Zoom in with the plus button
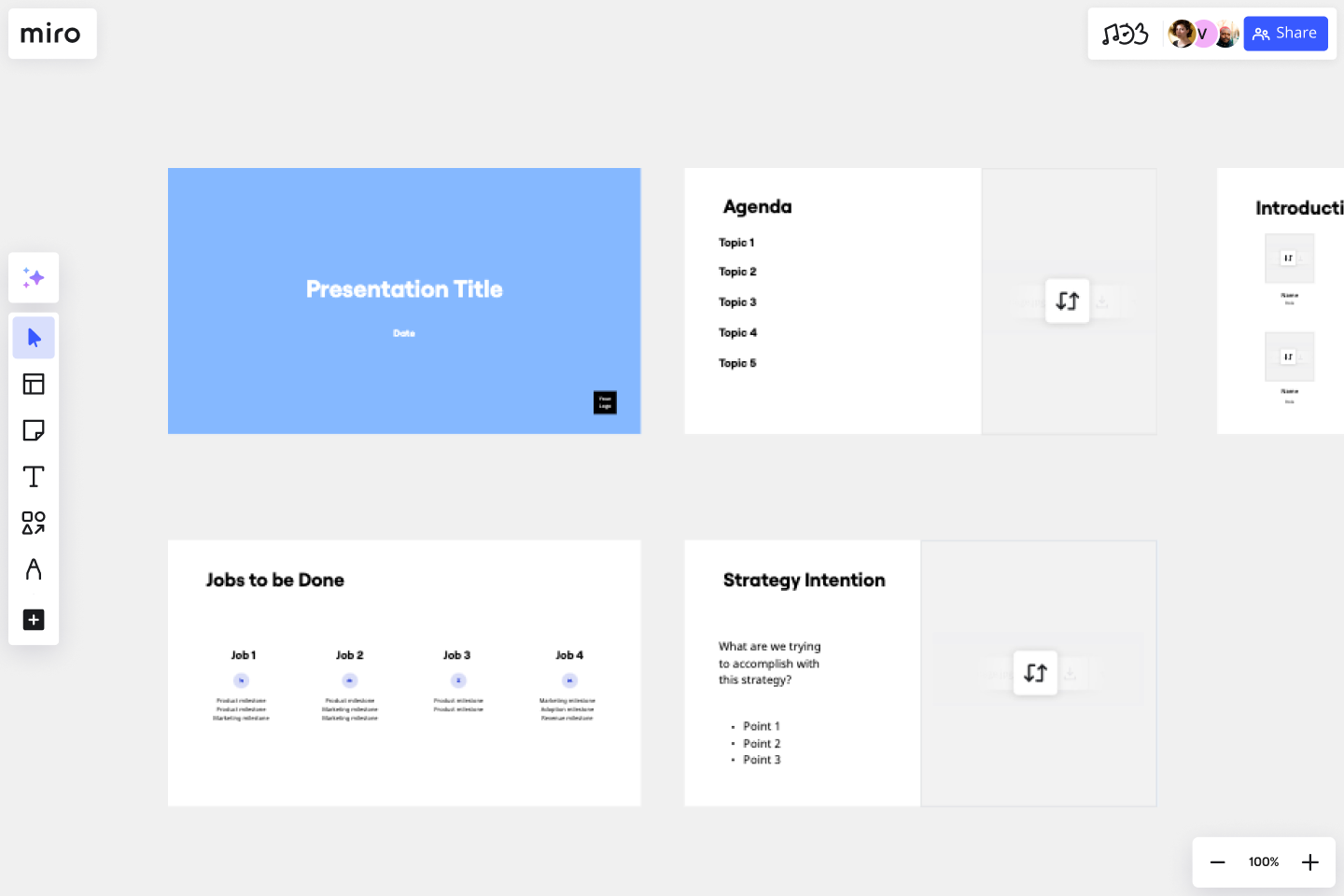 pos(1309,861)
